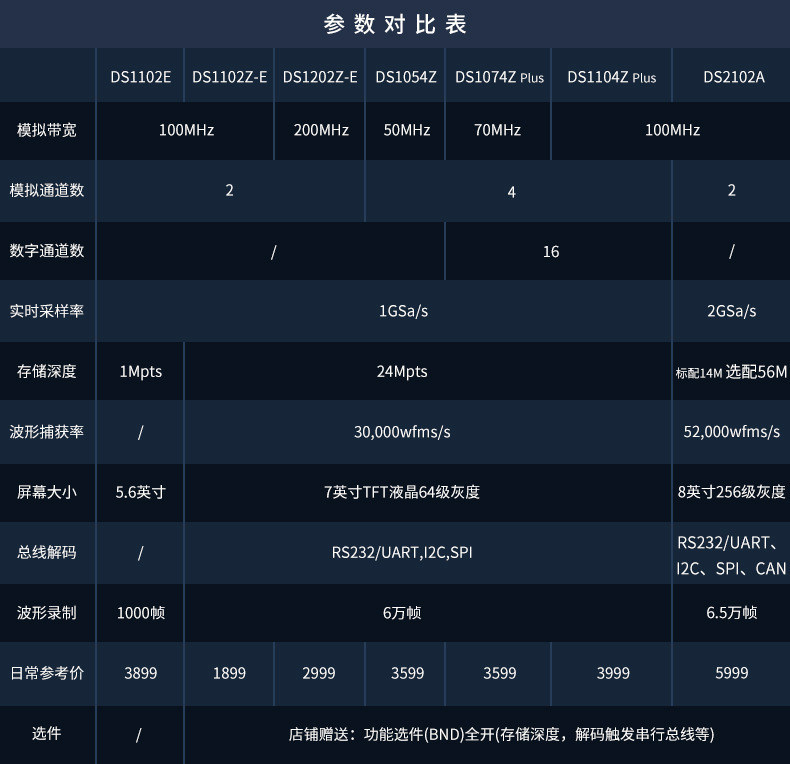Click the 1Mpts memory depth cell
790x764 pixels.
141,371
